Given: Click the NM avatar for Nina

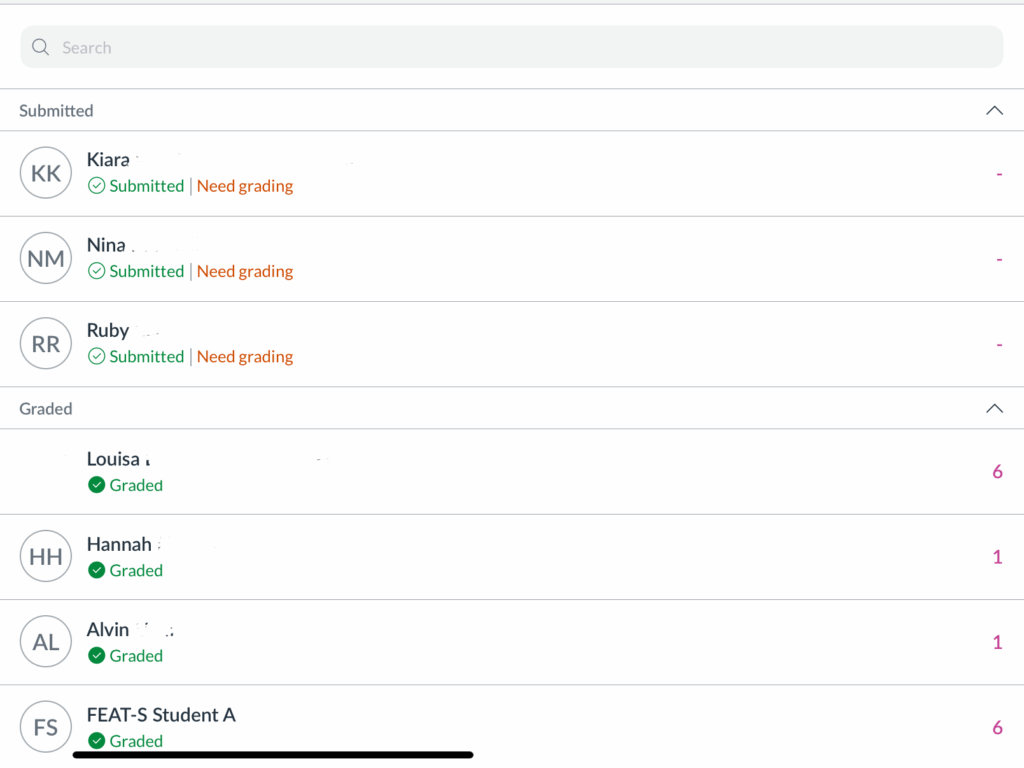Looking at the screenshot, I should coord(46,258).
